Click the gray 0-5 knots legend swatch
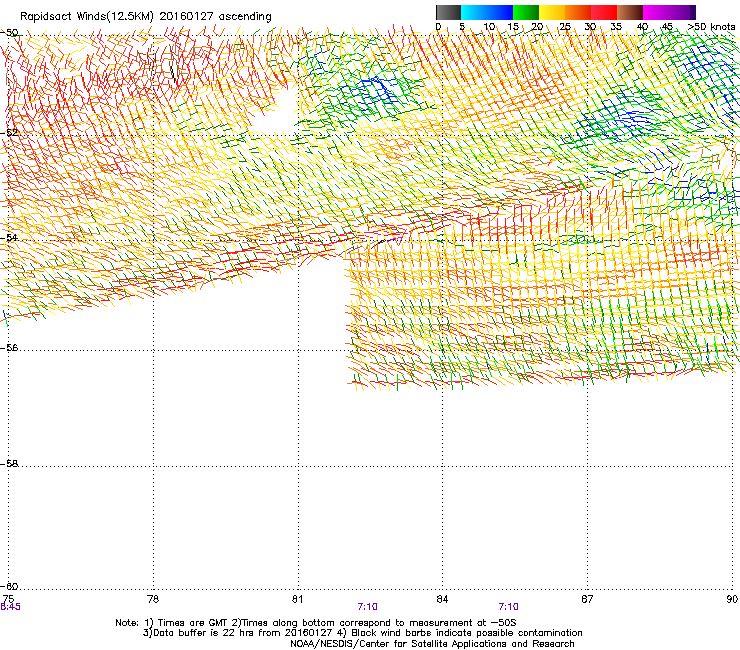Viewport: 740px width, 650px height. (x=448, y=12)
